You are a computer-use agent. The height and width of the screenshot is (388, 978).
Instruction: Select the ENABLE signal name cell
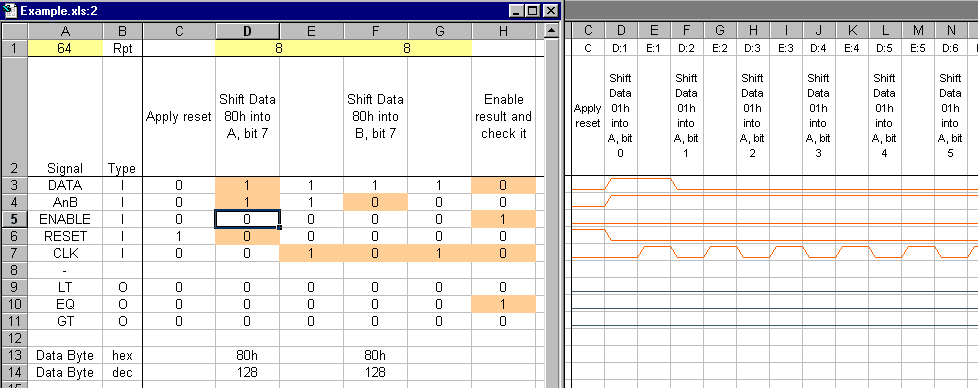click(65, 219)
